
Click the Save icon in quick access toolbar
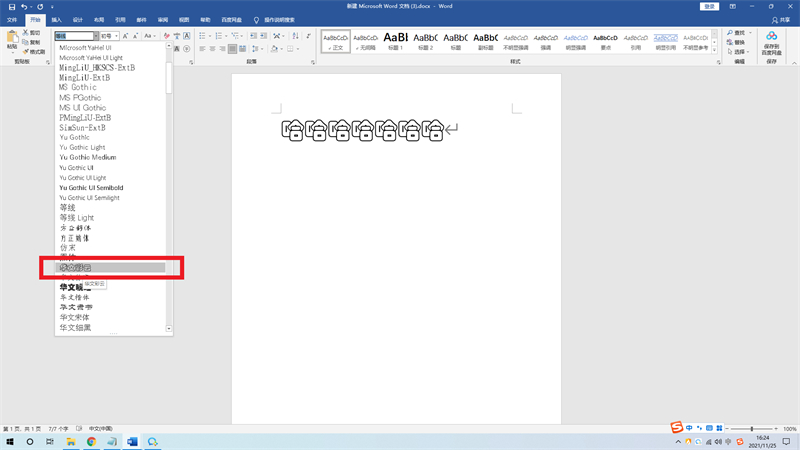pyautogui.click(x=10, y=6)
